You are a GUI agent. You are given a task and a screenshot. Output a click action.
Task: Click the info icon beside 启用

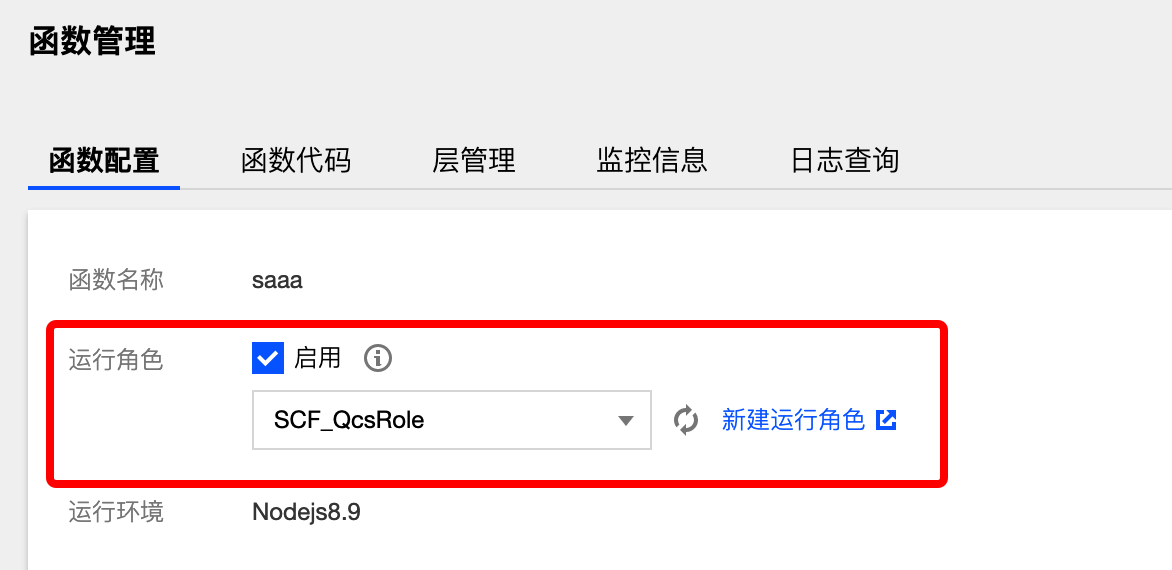point(377,358)
